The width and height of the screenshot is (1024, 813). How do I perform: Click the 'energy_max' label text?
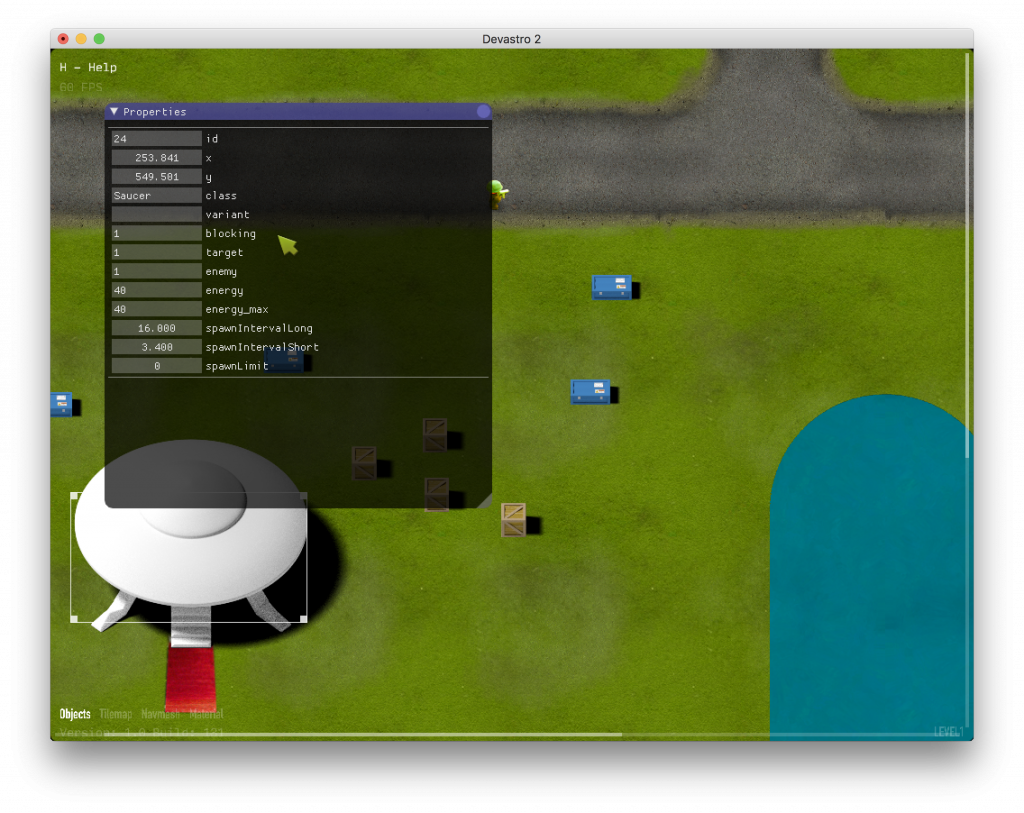[237, 309]
